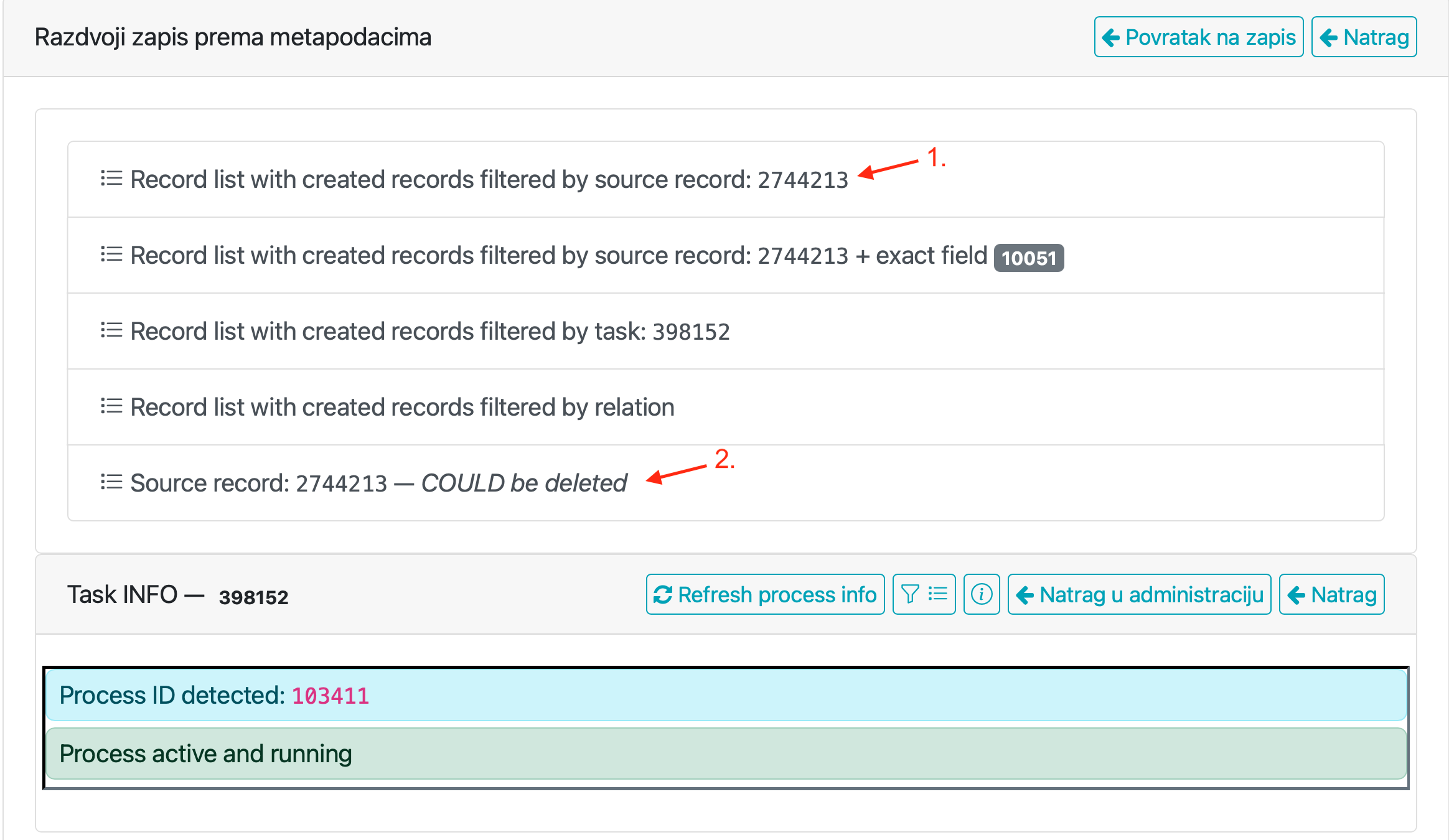The height and width of the screenshot is (840, 1449).
Task: Click the list icon on exact field row
Action: click(111, 254)
